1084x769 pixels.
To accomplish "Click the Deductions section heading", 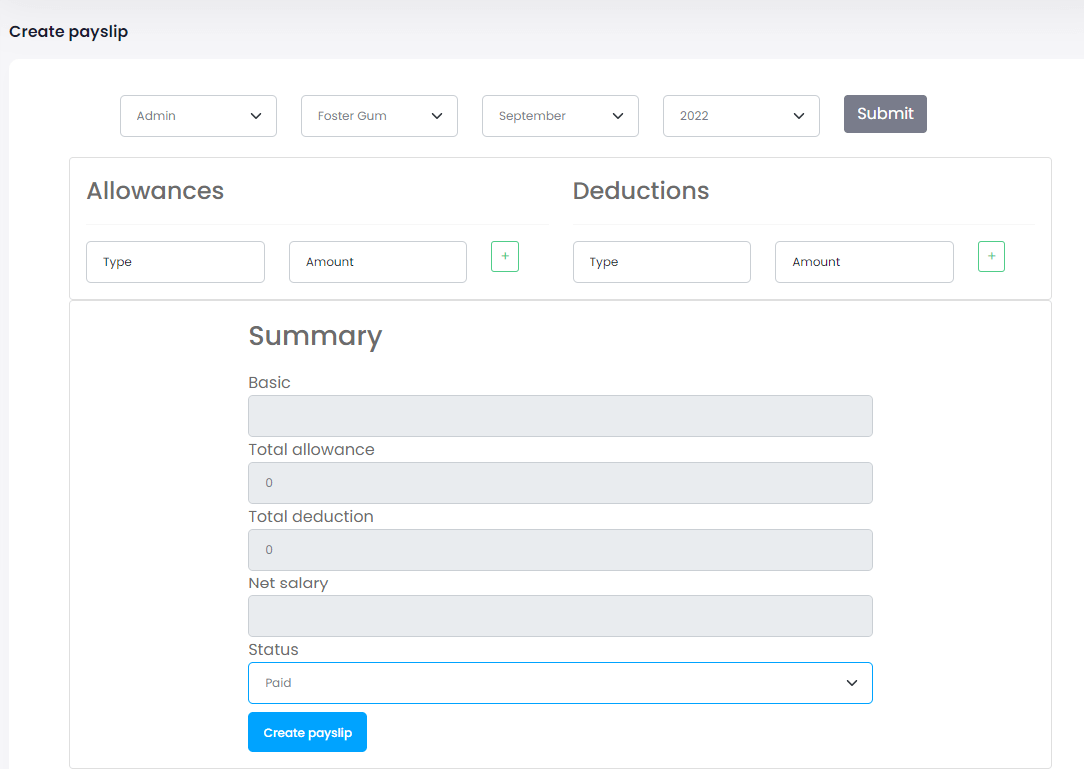I will coord(641,191).
